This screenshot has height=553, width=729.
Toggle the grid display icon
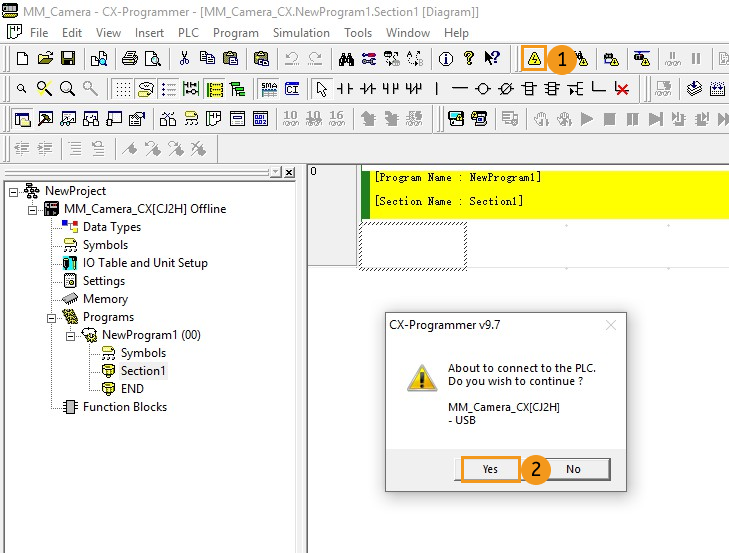(123, 89)
